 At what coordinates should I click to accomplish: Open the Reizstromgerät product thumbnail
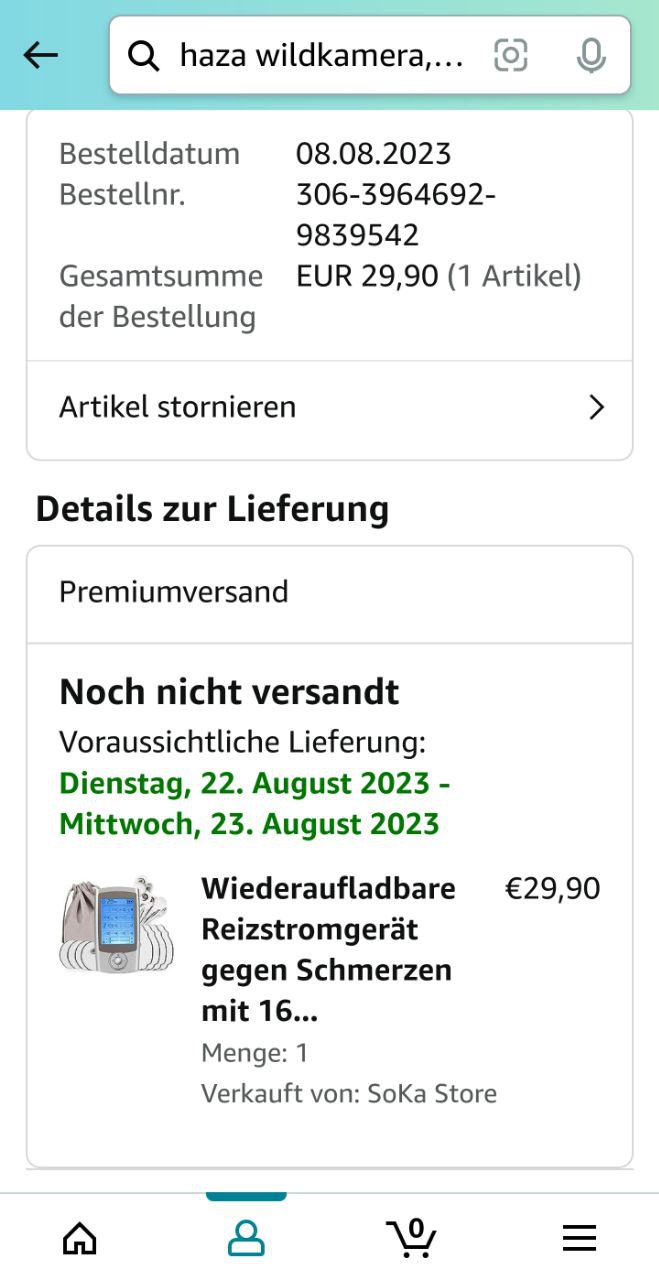pyautogui.click(x=116, y=924)
